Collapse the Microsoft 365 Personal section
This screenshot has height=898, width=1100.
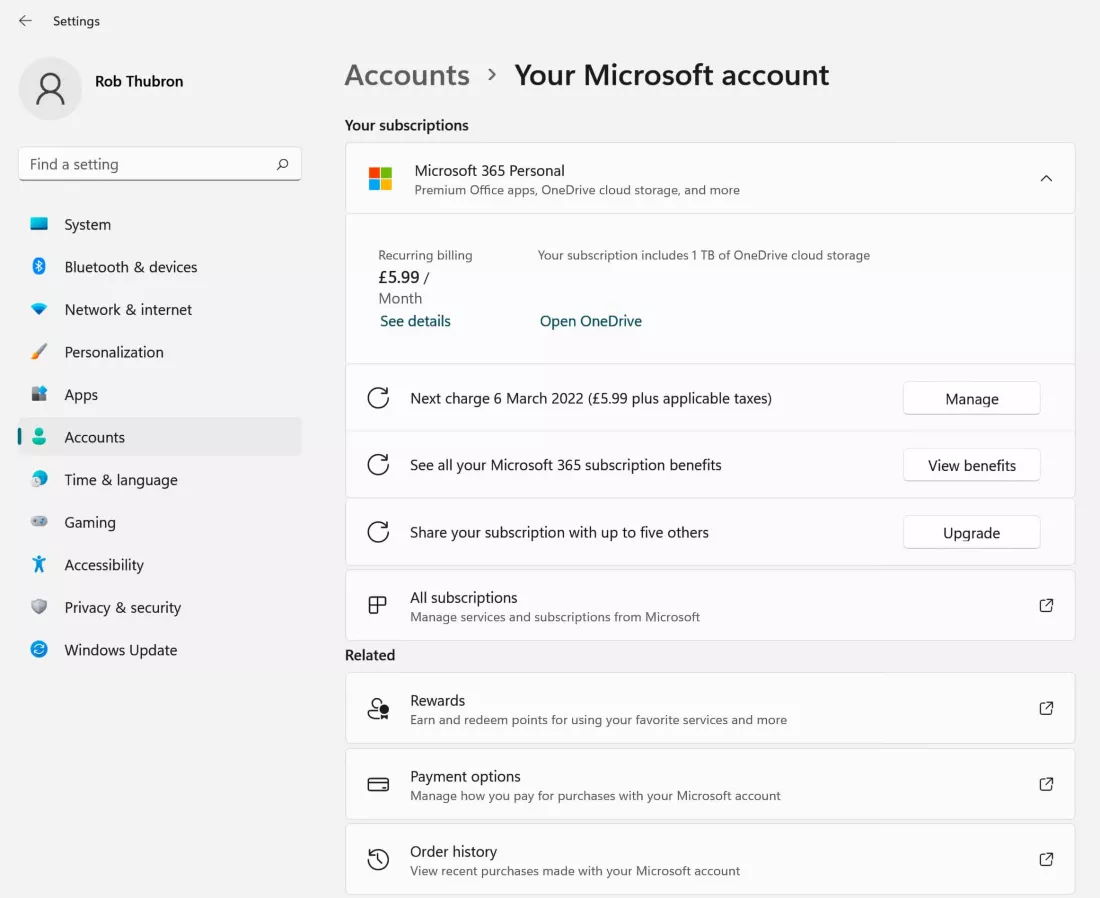[x=1046, y=179]
